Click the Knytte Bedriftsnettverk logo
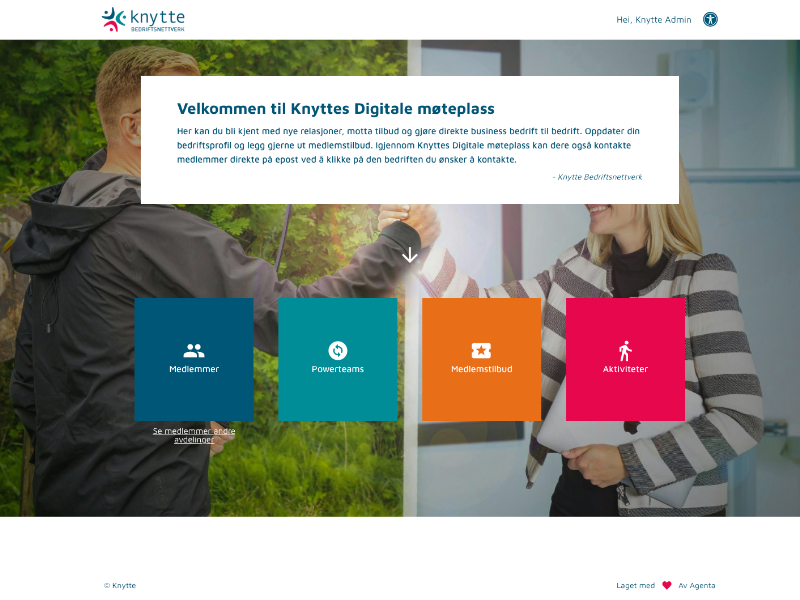This screenshot has width=800, height=600. pyautogui.click(x=143, y=20)
